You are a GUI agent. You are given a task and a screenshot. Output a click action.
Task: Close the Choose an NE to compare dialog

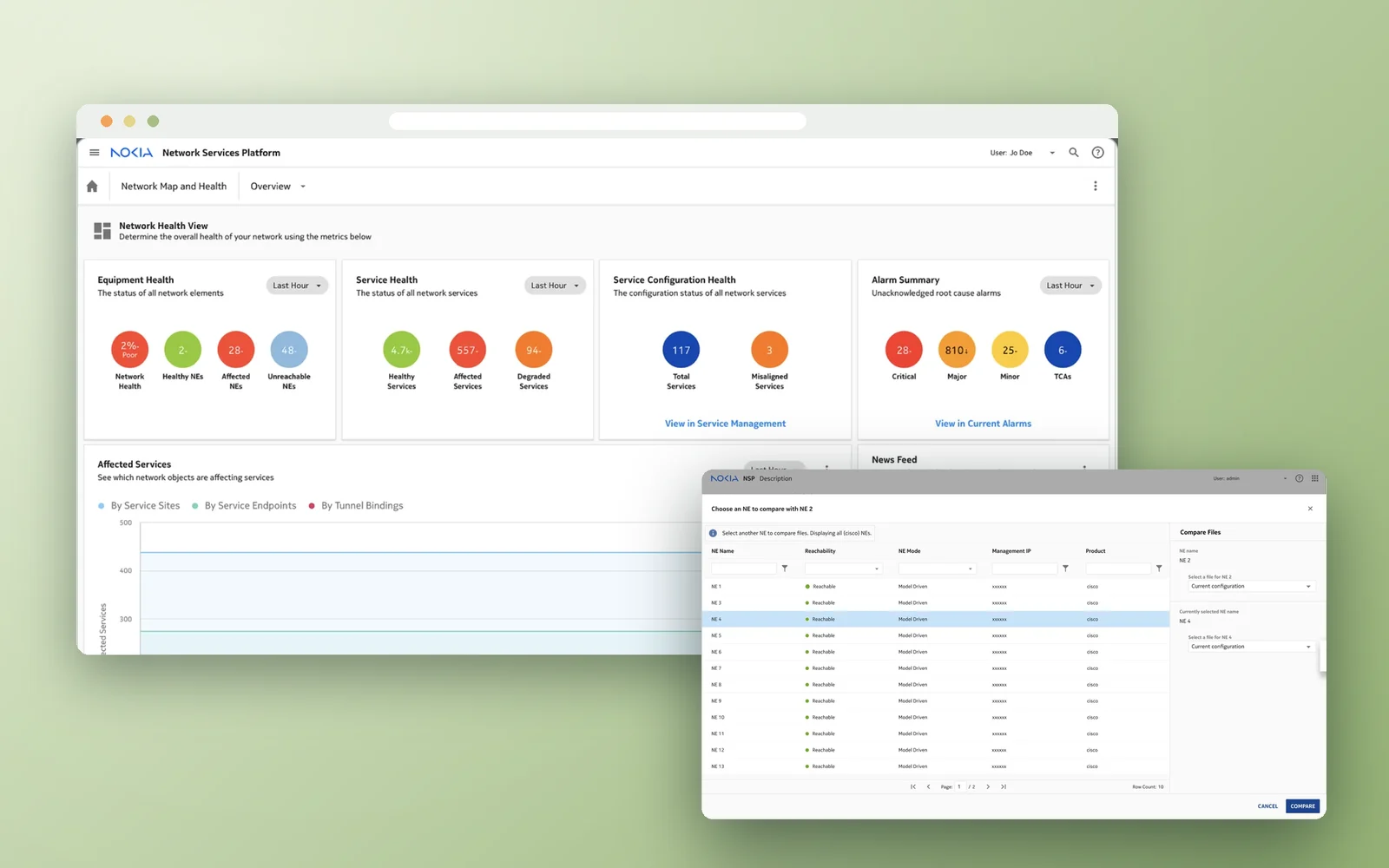[x=1310, y=509]
